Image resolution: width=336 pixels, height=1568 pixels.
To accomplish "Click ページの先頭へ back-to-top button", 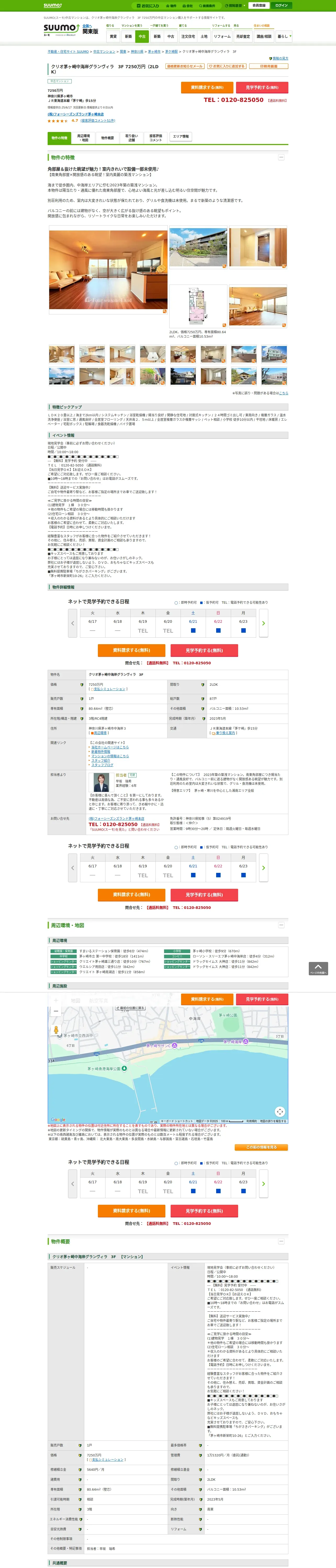I will [x=318, y=969].
